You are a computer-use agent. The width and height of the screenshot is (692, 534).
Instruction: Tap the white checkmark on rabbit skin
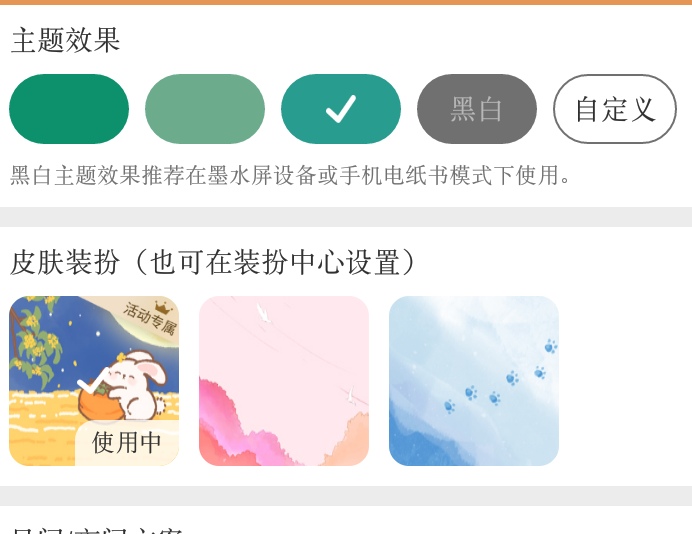pyautogui.click(x=93, y=380)
